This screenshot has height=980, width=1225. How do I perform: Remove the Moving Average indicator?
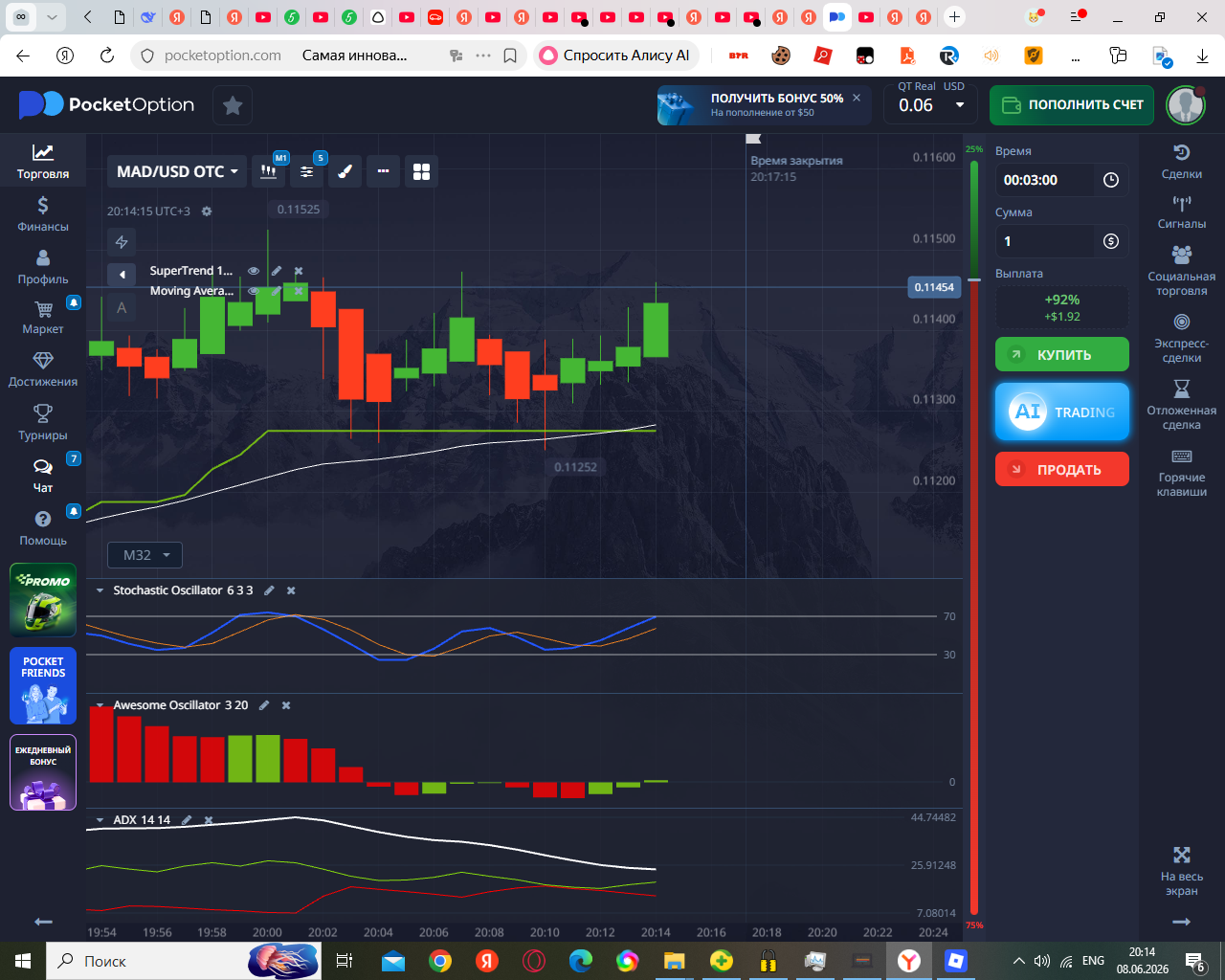[299, 291]
